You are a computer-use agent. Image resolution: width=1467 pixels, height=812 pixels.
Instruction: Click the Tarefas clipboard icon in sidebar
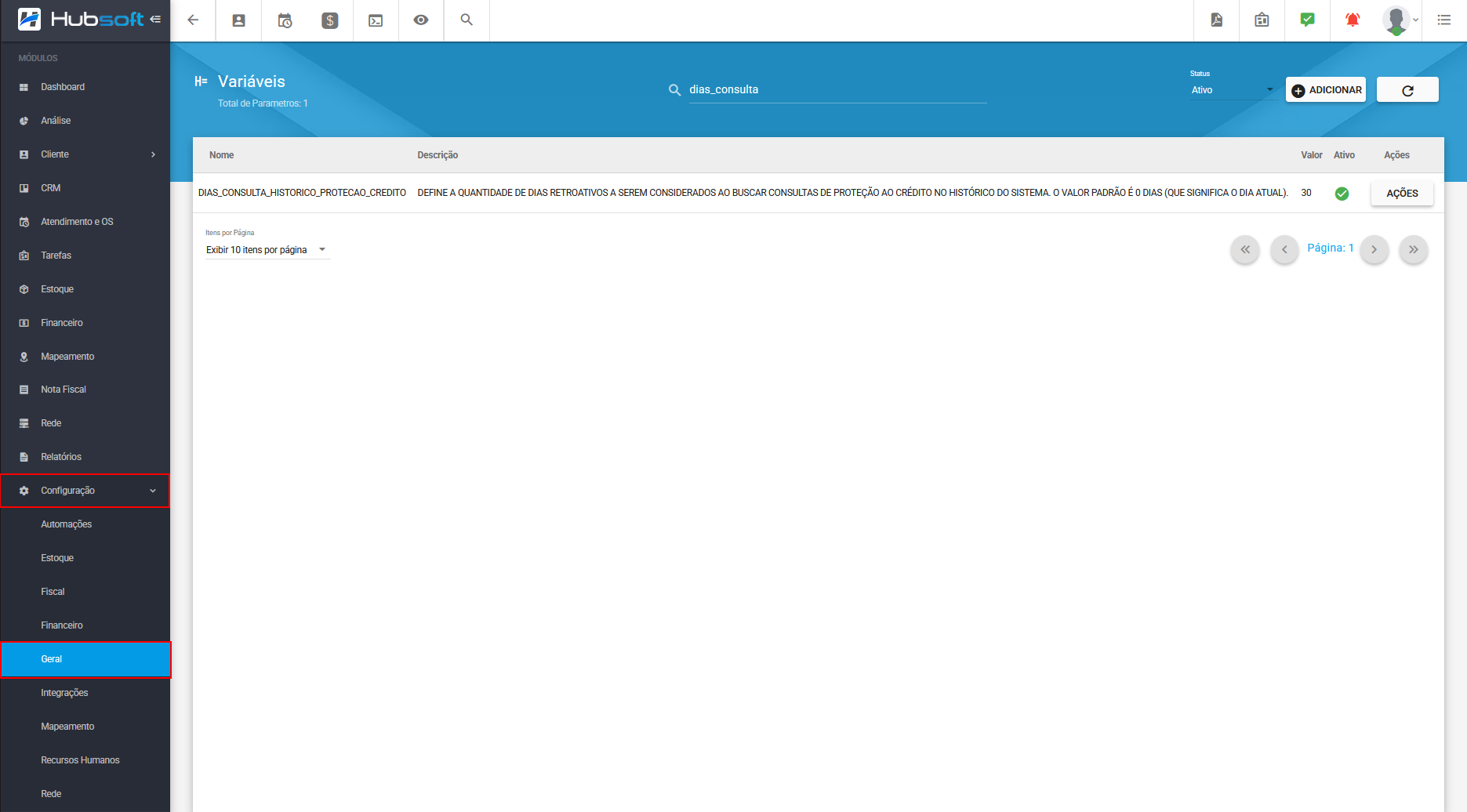(24, 256)
